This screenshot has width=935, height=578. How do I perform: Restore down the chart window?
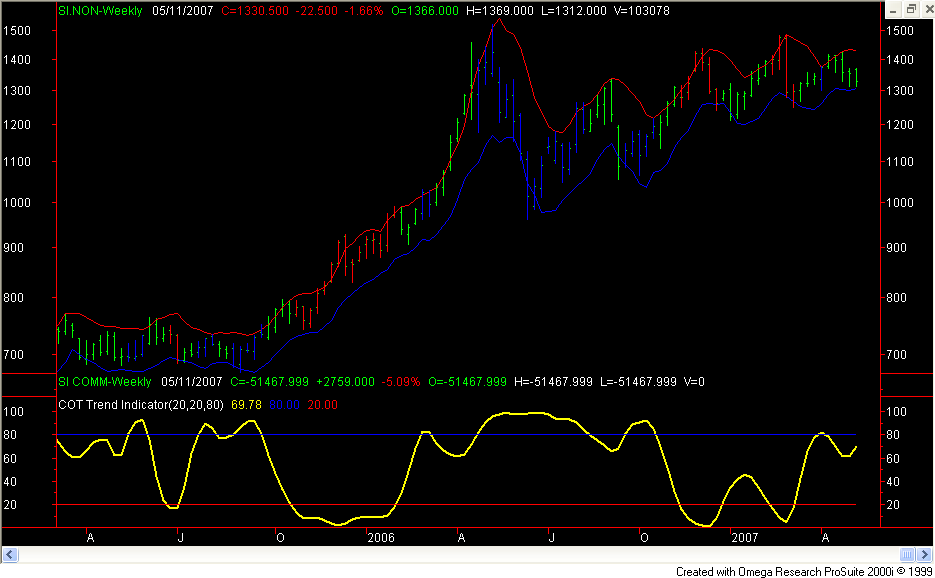pyautogui.click(x=911, y=10)
